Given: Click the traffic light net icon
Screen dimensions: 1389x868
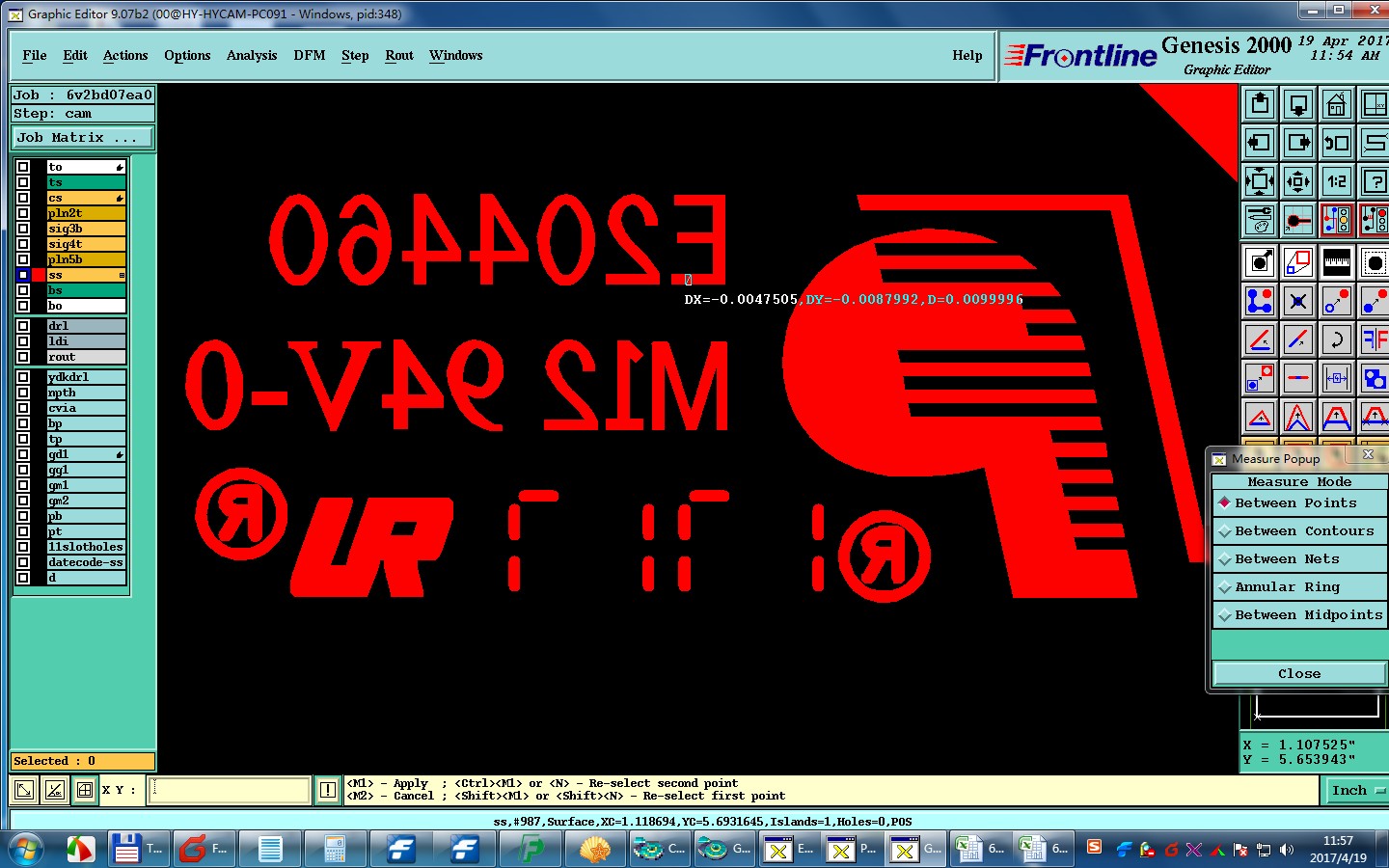Looking at the screenshot, I should [x=1337, y=220].
